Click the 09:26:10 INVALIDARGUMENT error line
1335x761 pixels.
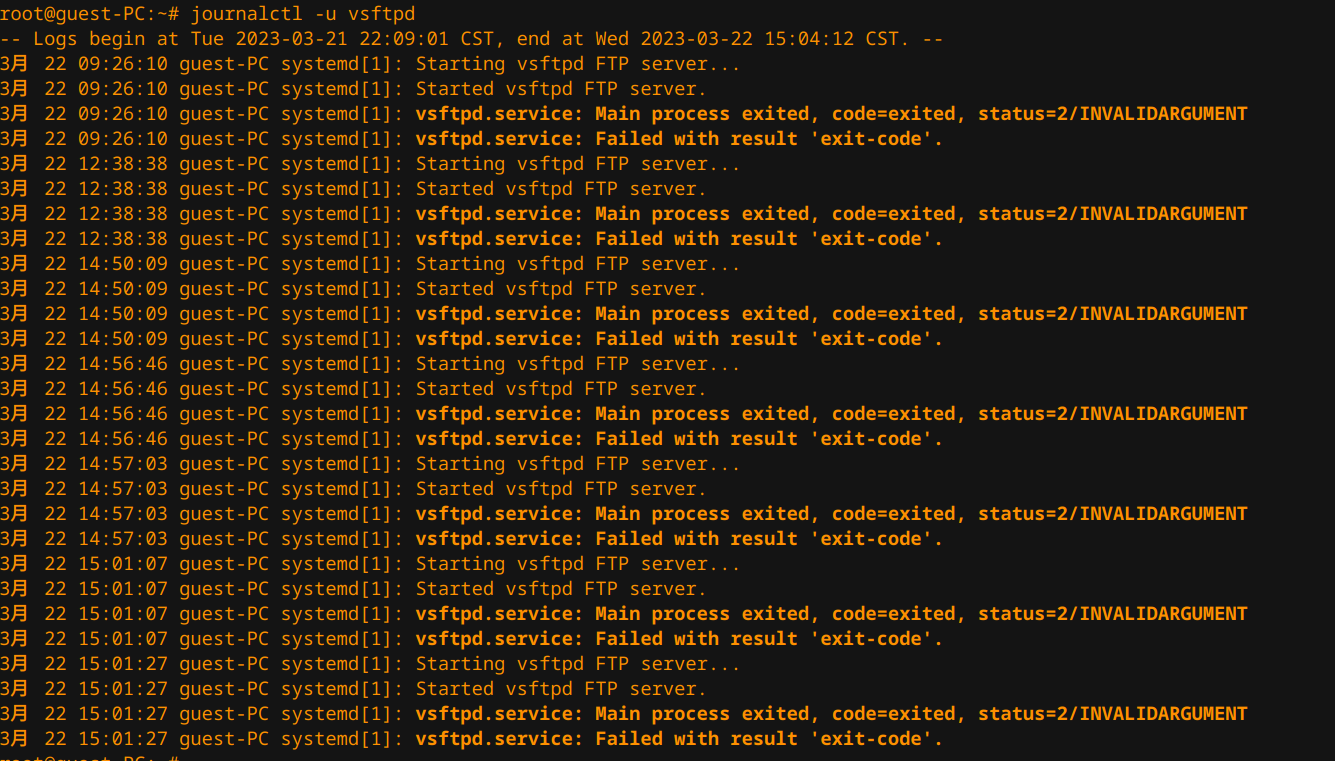click(624, 114)
